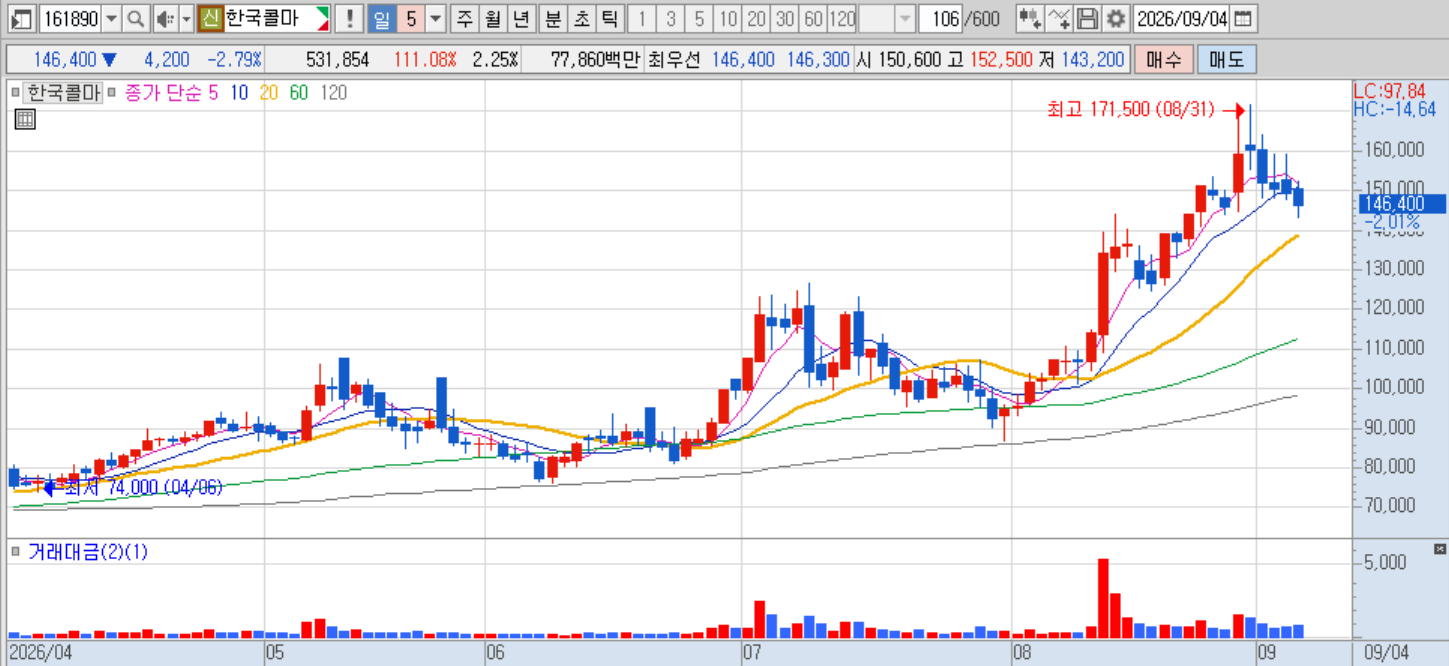
Task: Click the stock code input field 161890
Action: point(71,18)
